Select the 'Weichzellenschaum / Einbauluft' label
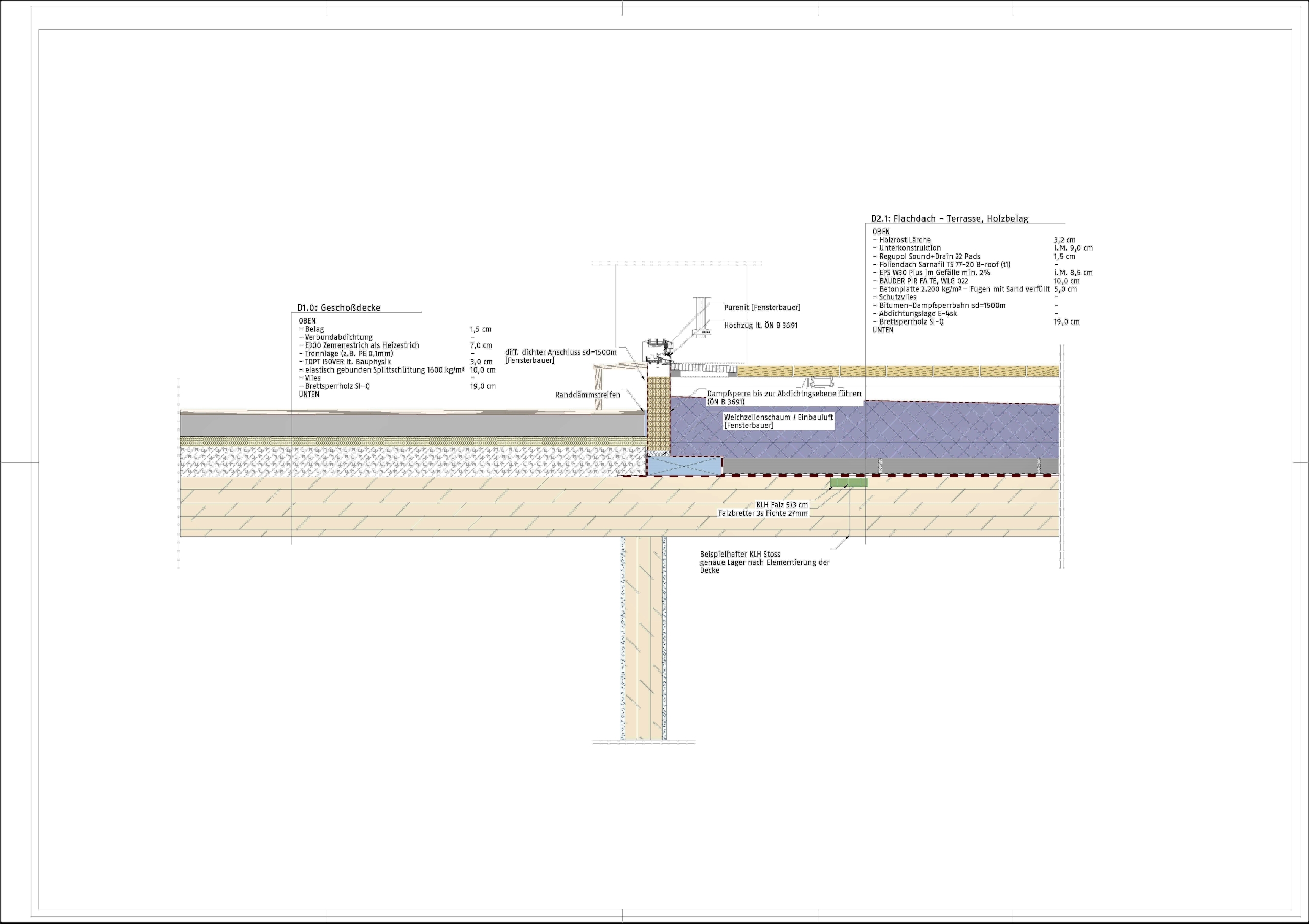Screen dimensions: 1309x924 click(779, 417)
